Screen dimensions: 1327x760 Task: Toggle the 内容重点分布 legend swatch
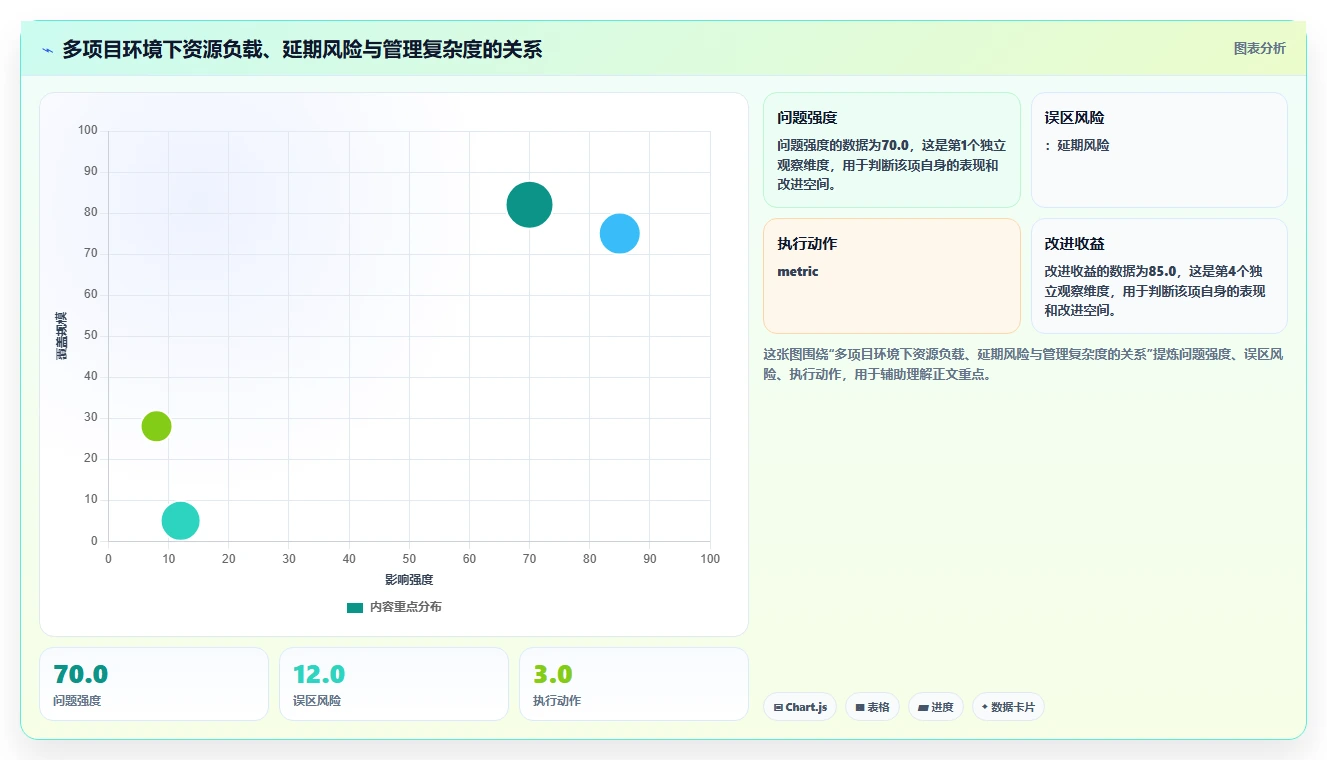tap(355, 607)
